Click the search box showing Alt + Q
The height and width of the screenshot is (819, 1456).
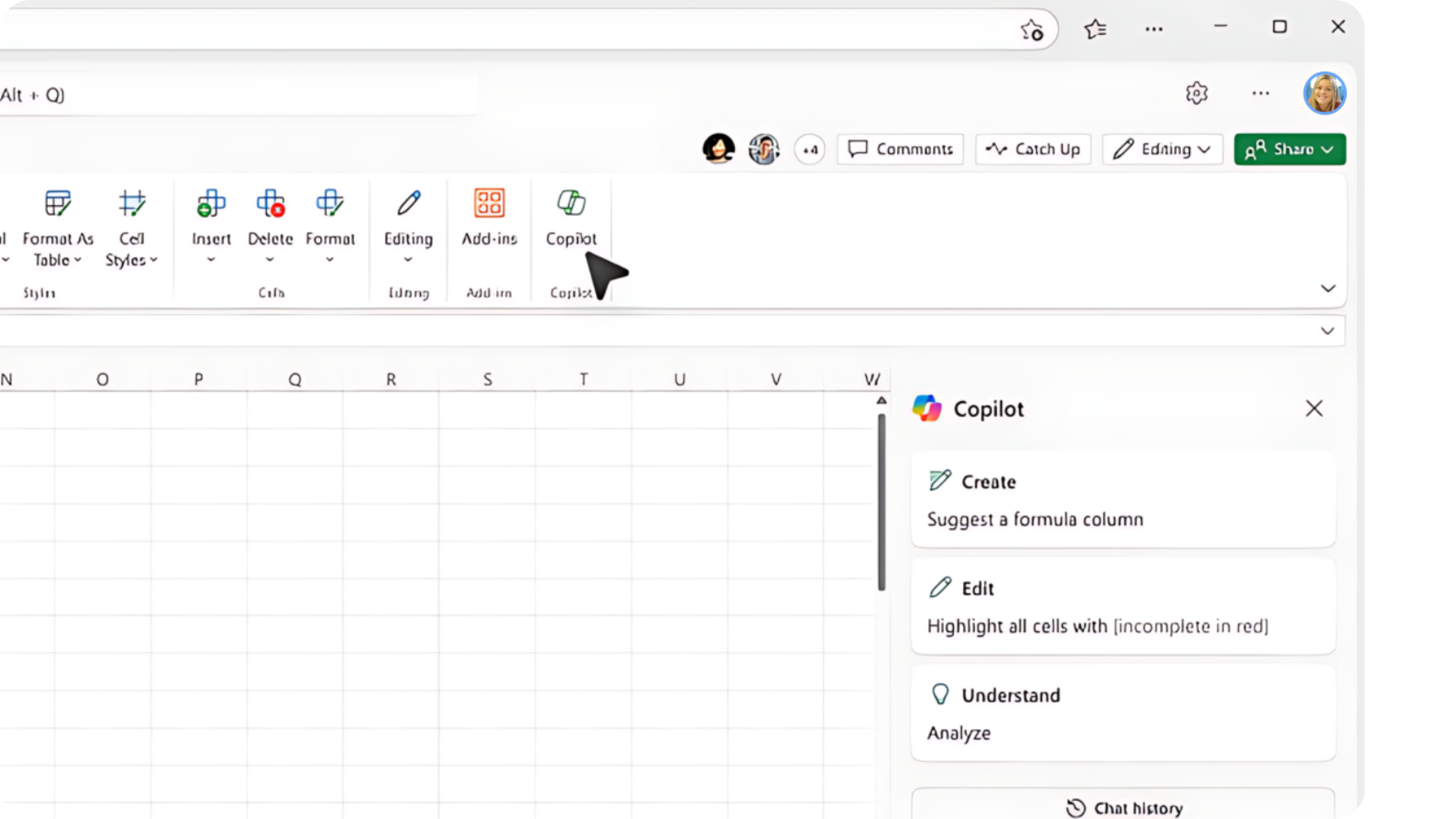[239, 95]
